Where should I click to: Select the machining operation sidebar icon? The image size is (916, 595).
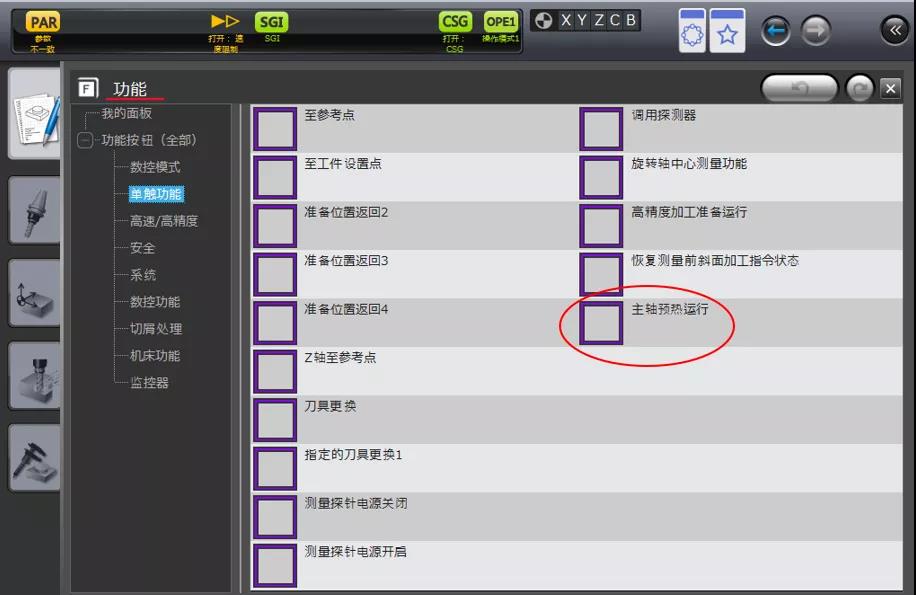pos(35,375)
